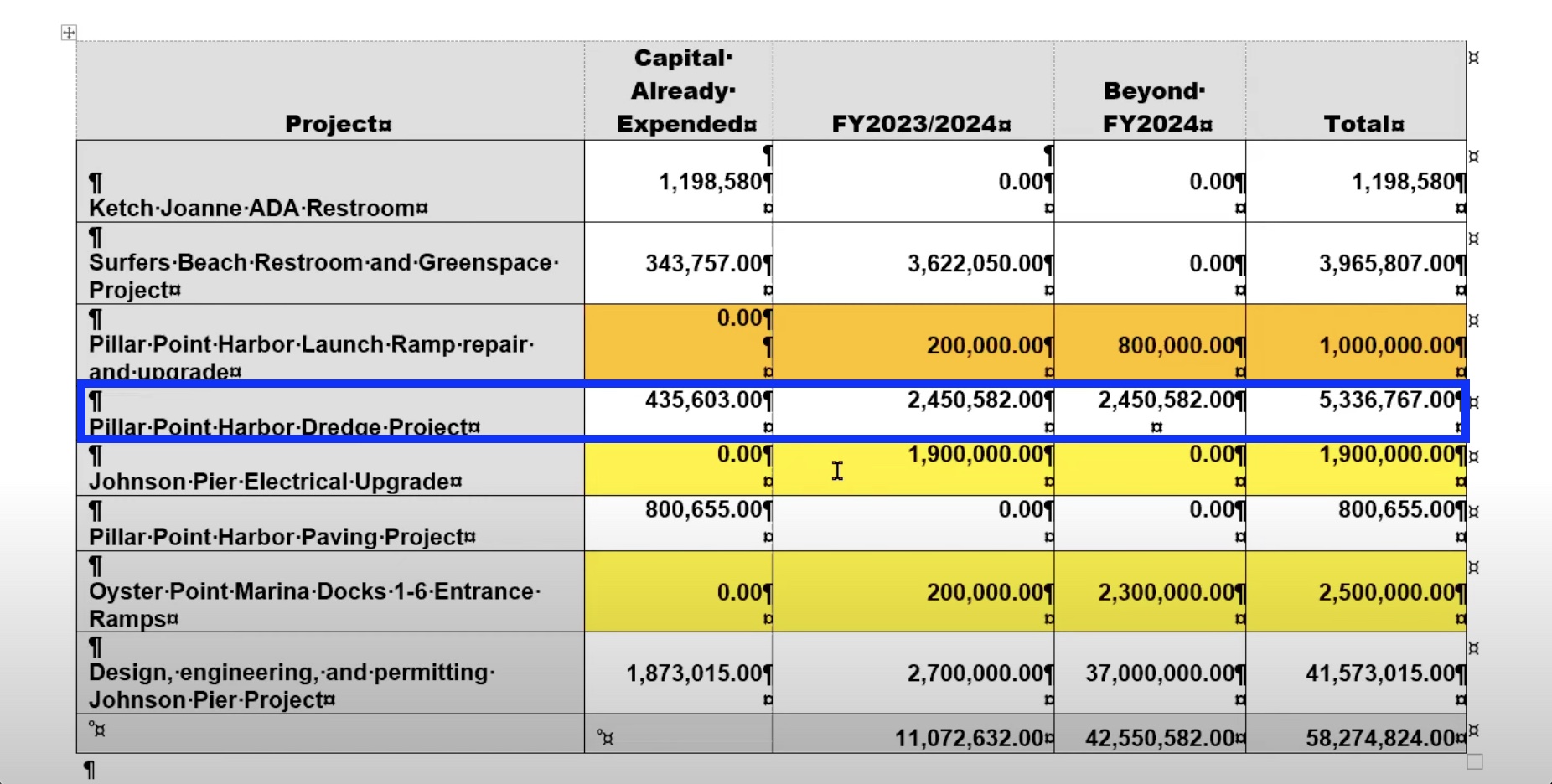Click the table resize handle below the Total column
This screenshot has width=1552, height=784.
(1475, 761)
